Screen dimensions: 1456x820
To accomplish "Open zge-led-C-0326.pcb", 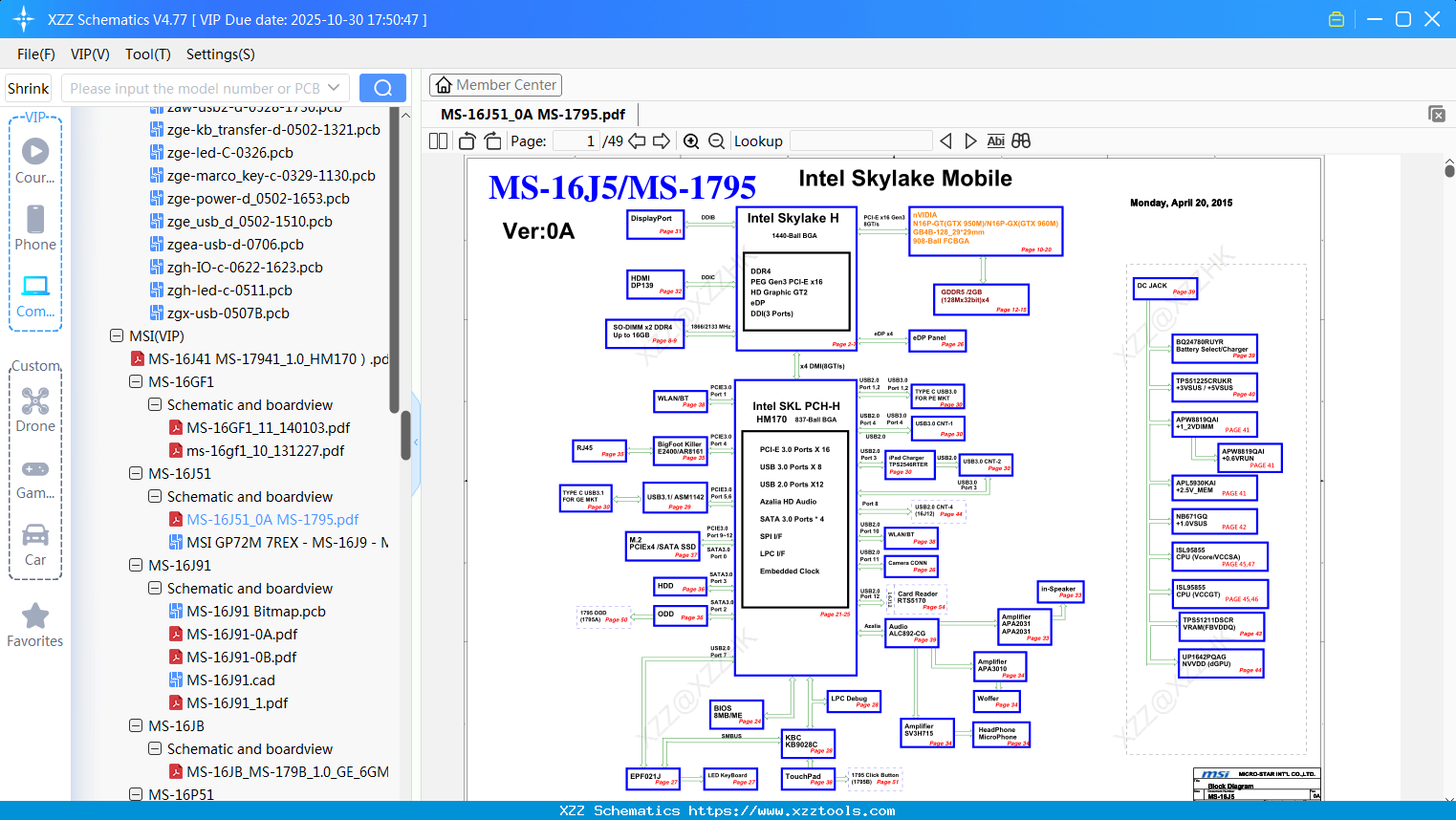I will (229, 153).
